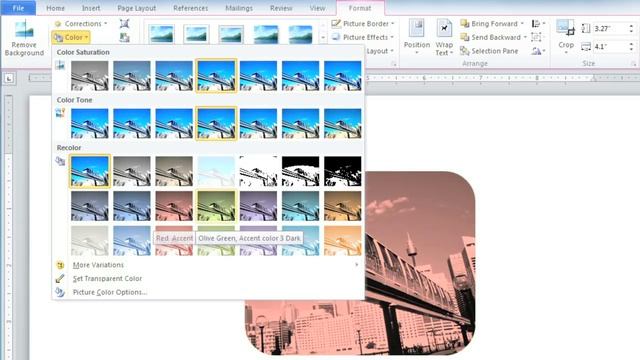
Task: Switch to the References tab
Action: click(191, 8)
